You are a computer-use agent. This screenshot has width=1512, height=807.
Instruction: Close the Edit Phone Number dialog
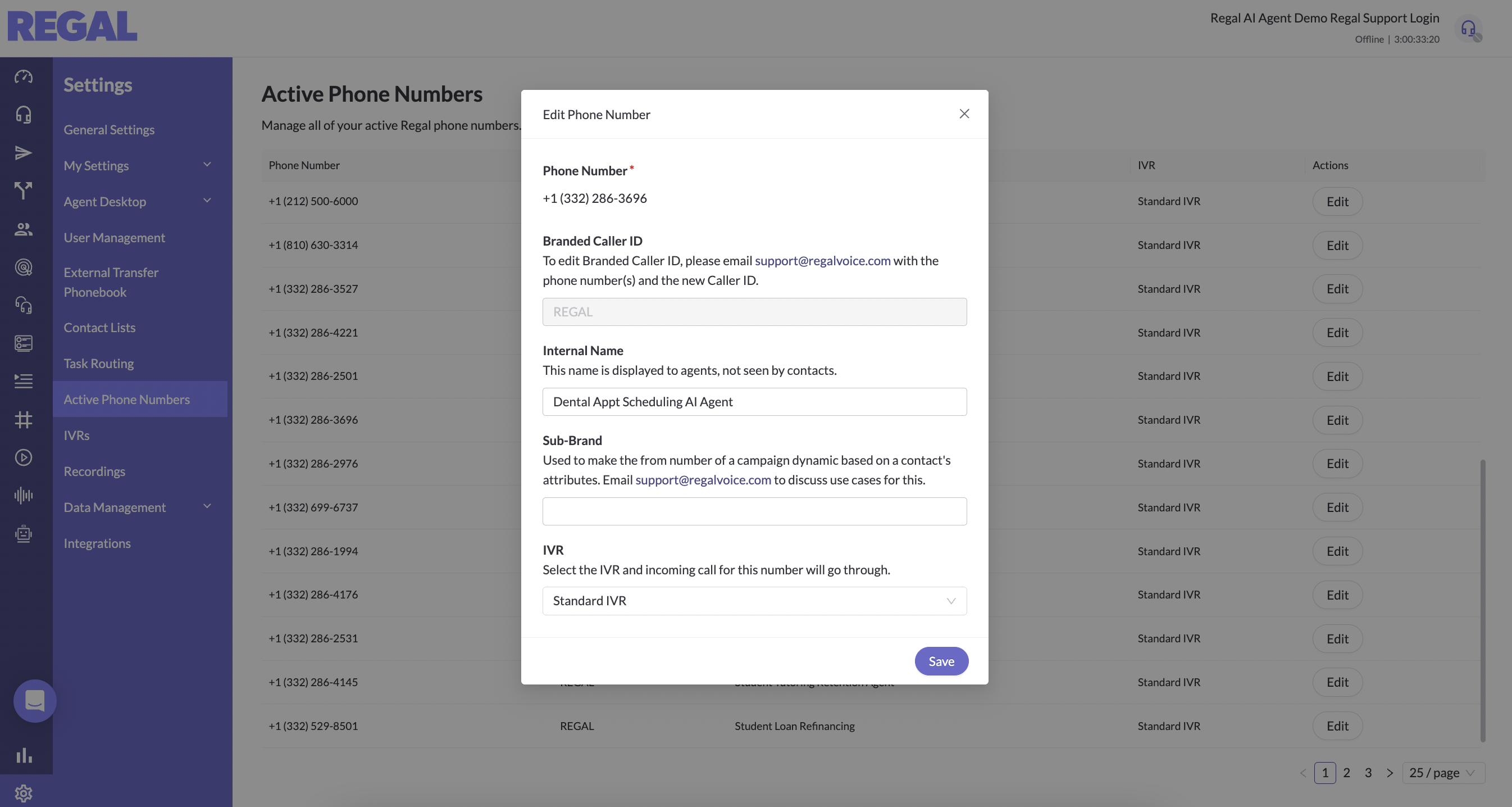pyautogui.click(x=964, y=114)
